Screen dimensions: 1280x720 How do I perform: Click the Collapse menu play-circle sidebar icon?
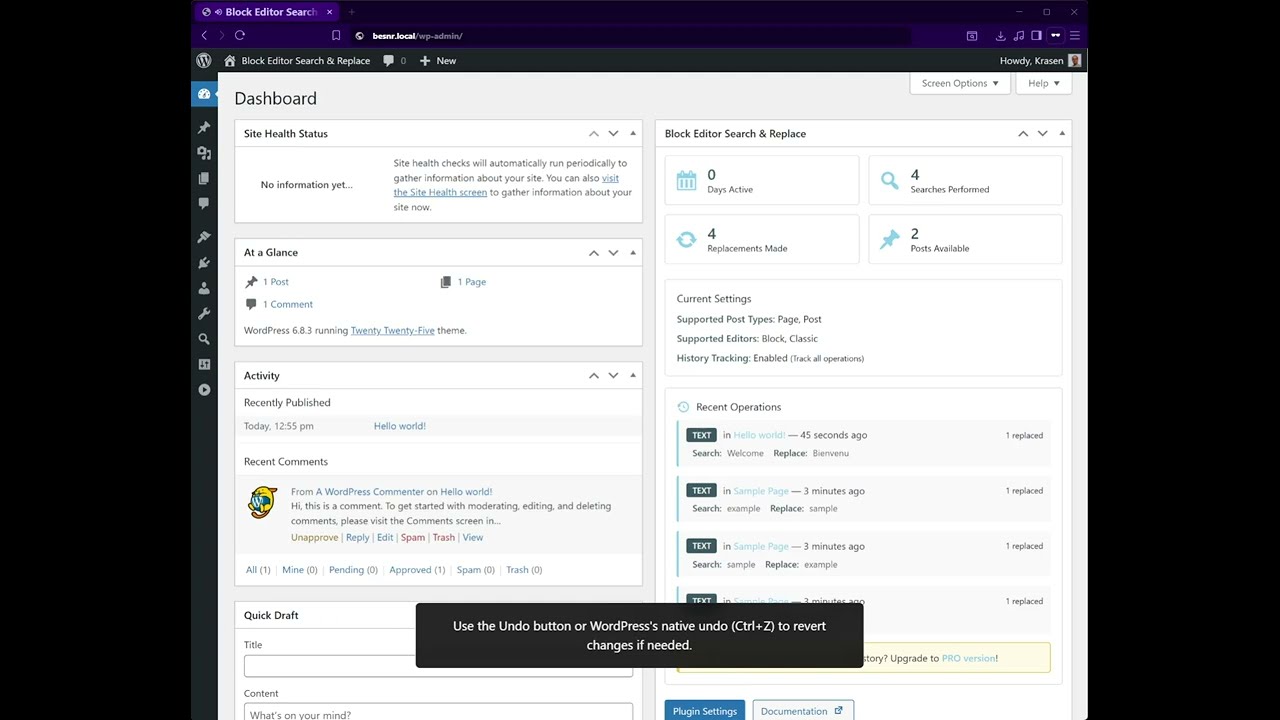coord(204,390)
